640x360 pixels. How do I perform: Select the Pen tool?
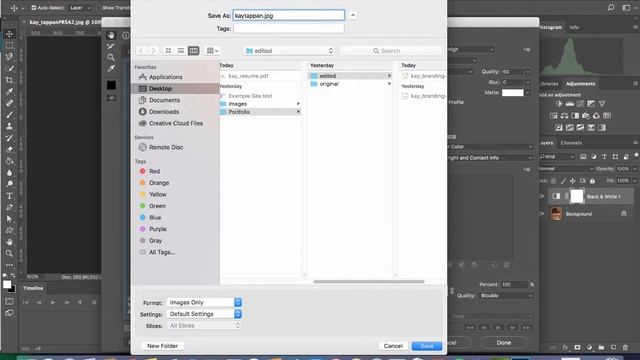(9, 207)
